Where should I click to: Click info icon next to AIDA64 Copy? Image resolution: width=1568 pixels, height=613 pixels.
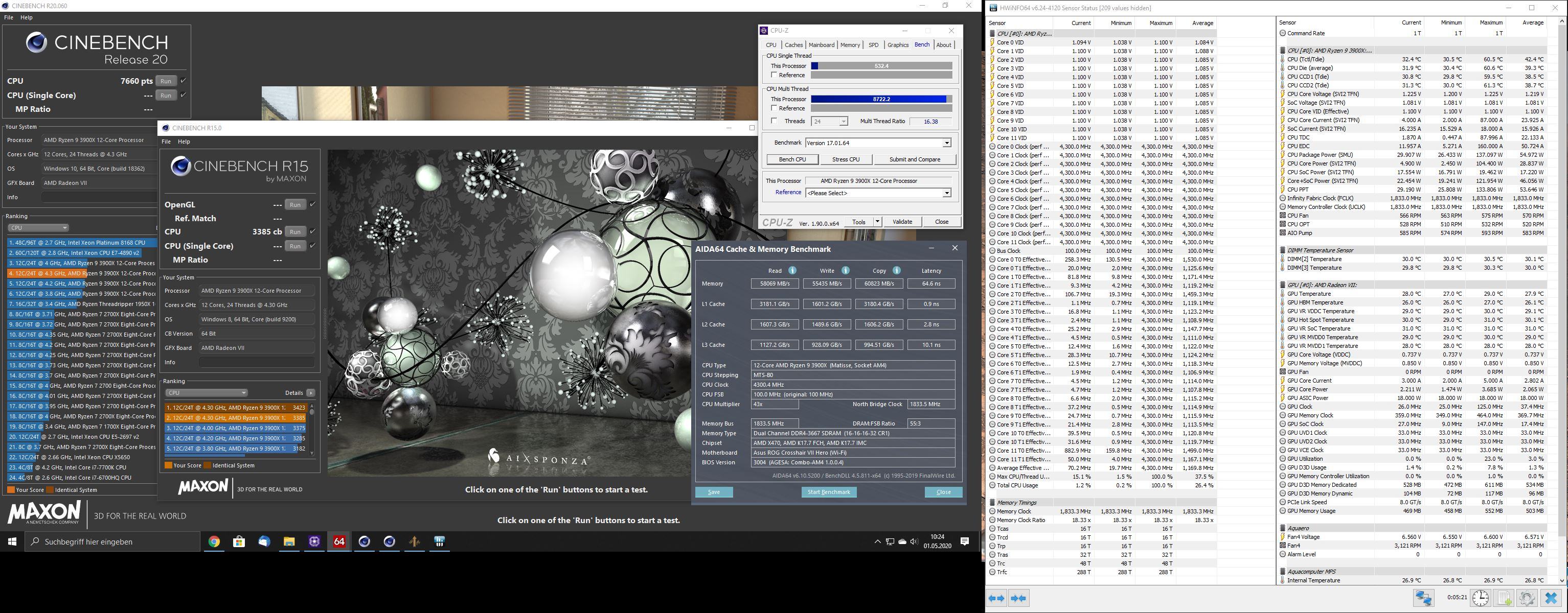(897, 270)
